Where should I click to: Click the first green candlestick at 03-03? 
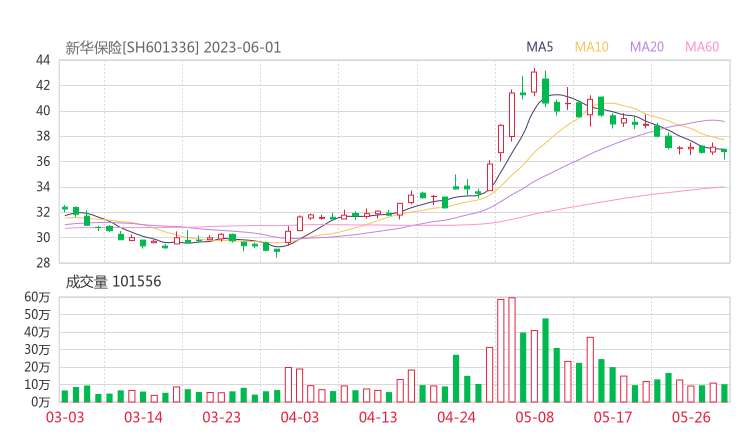65,208
